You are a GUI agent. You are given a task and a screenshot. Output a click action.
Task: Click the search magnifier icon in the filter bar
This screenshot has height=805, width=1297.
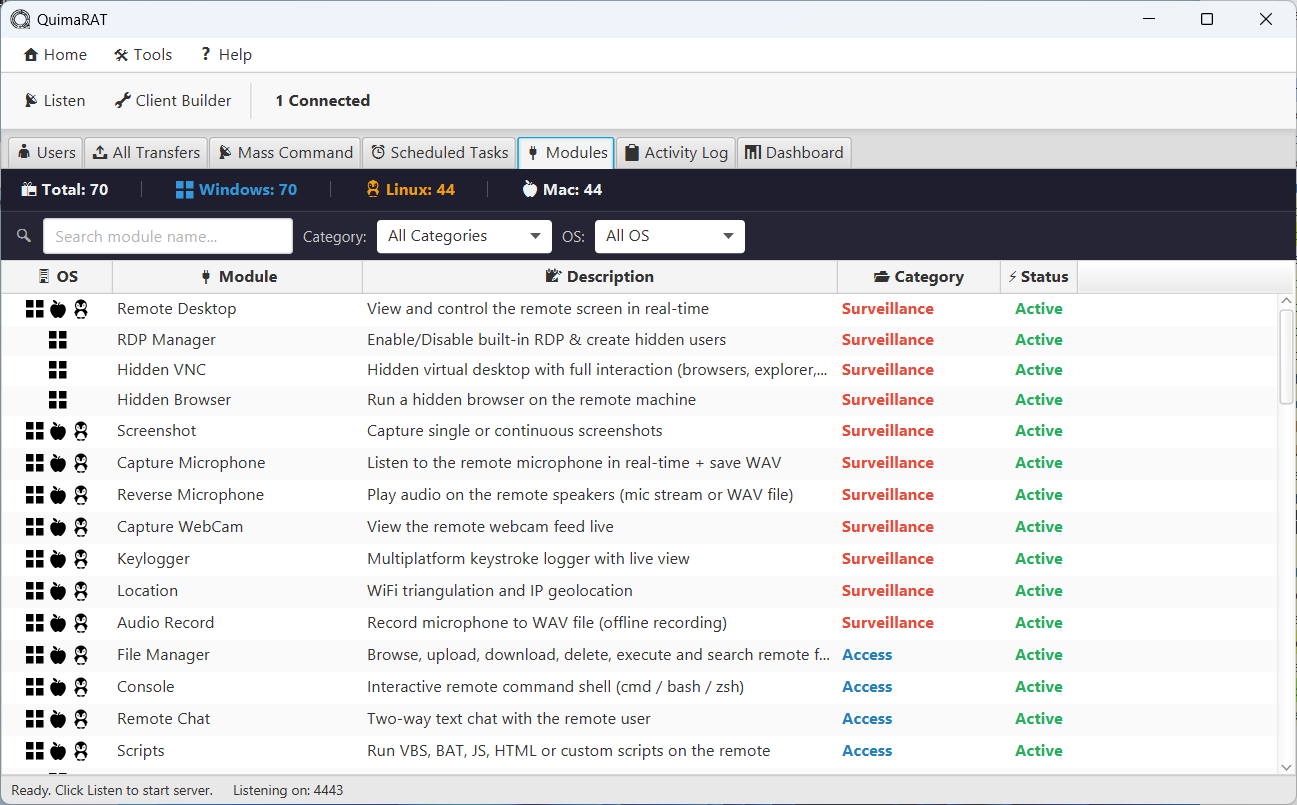coord(23,236)
